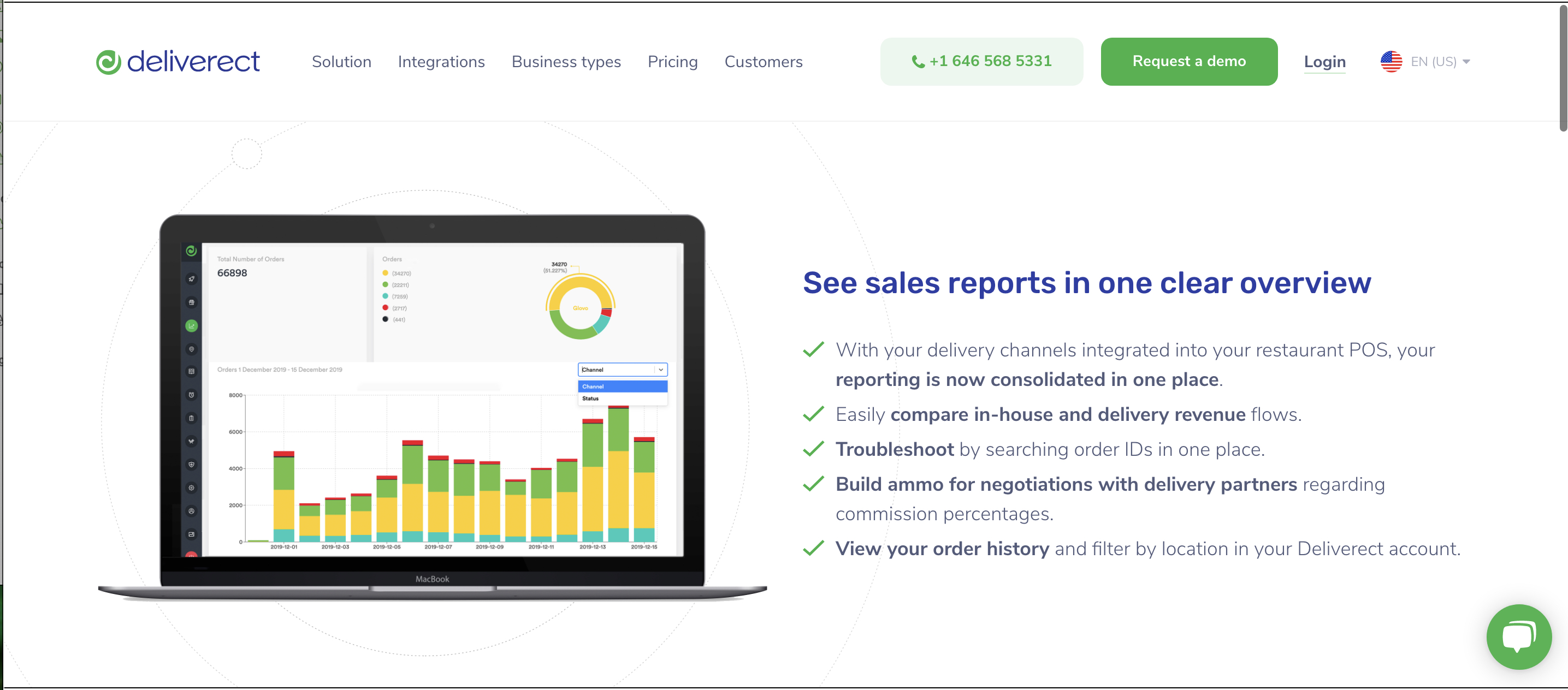Click the black legend dot (441)
This screenshot has height=690, width=1568.
[384, 319]
